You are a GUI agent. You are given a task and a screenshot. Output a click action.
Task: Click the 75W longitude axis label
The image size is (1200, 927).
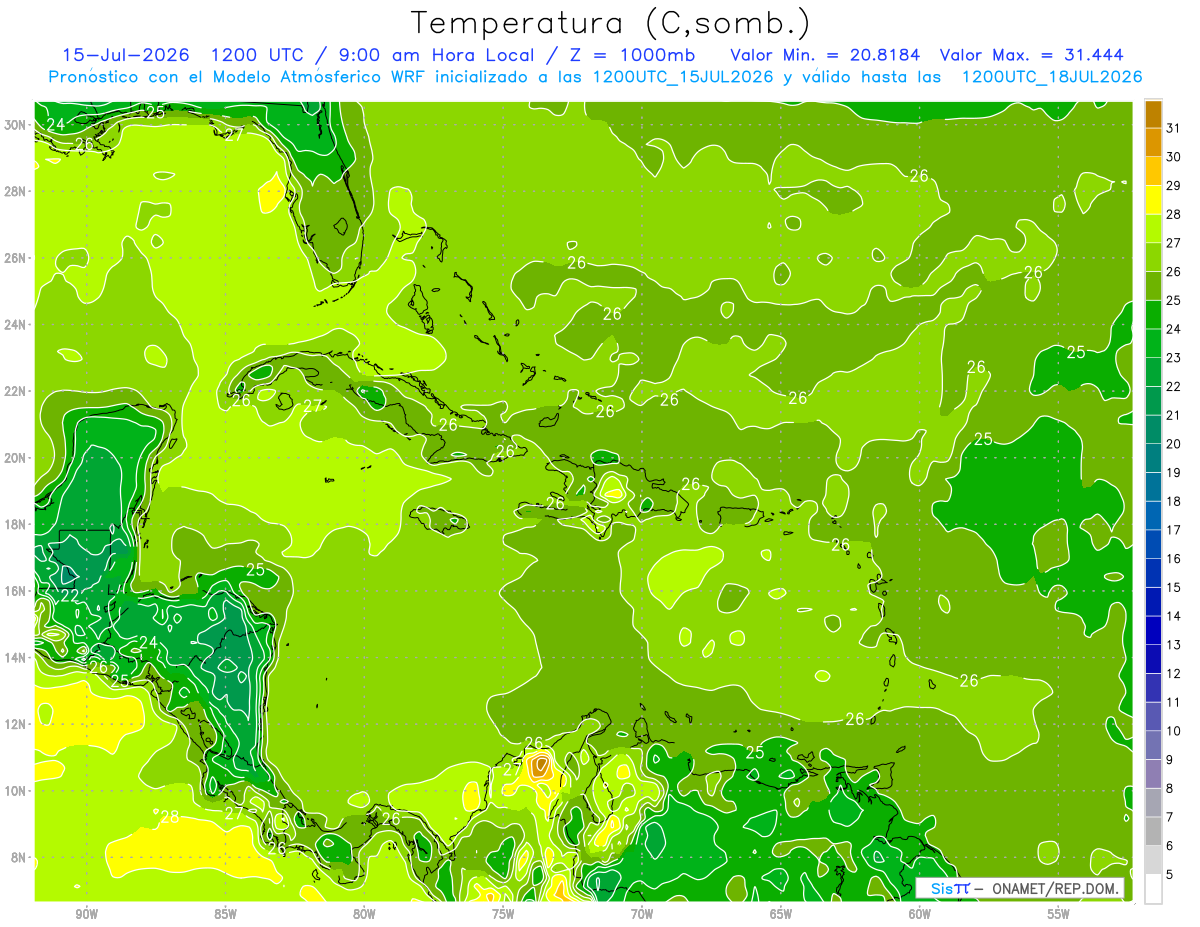pyautogui.click(x=503, y=914)
